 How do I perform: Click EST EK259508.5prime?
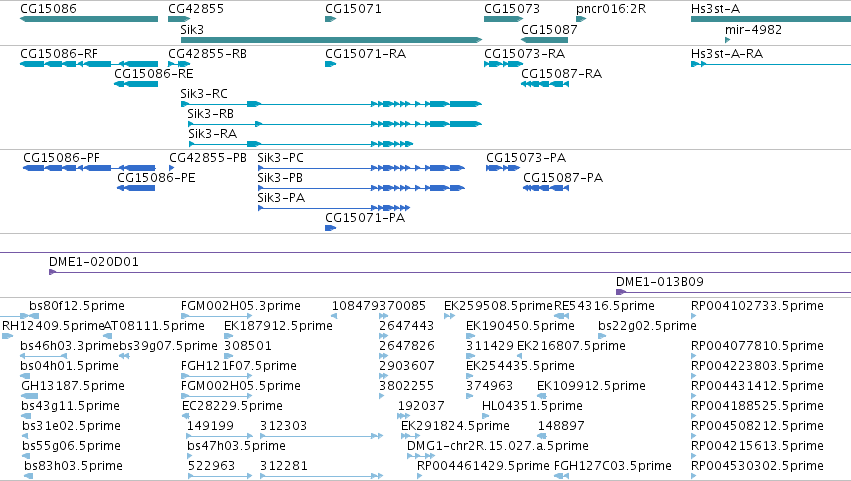click(x=498, y=306)
